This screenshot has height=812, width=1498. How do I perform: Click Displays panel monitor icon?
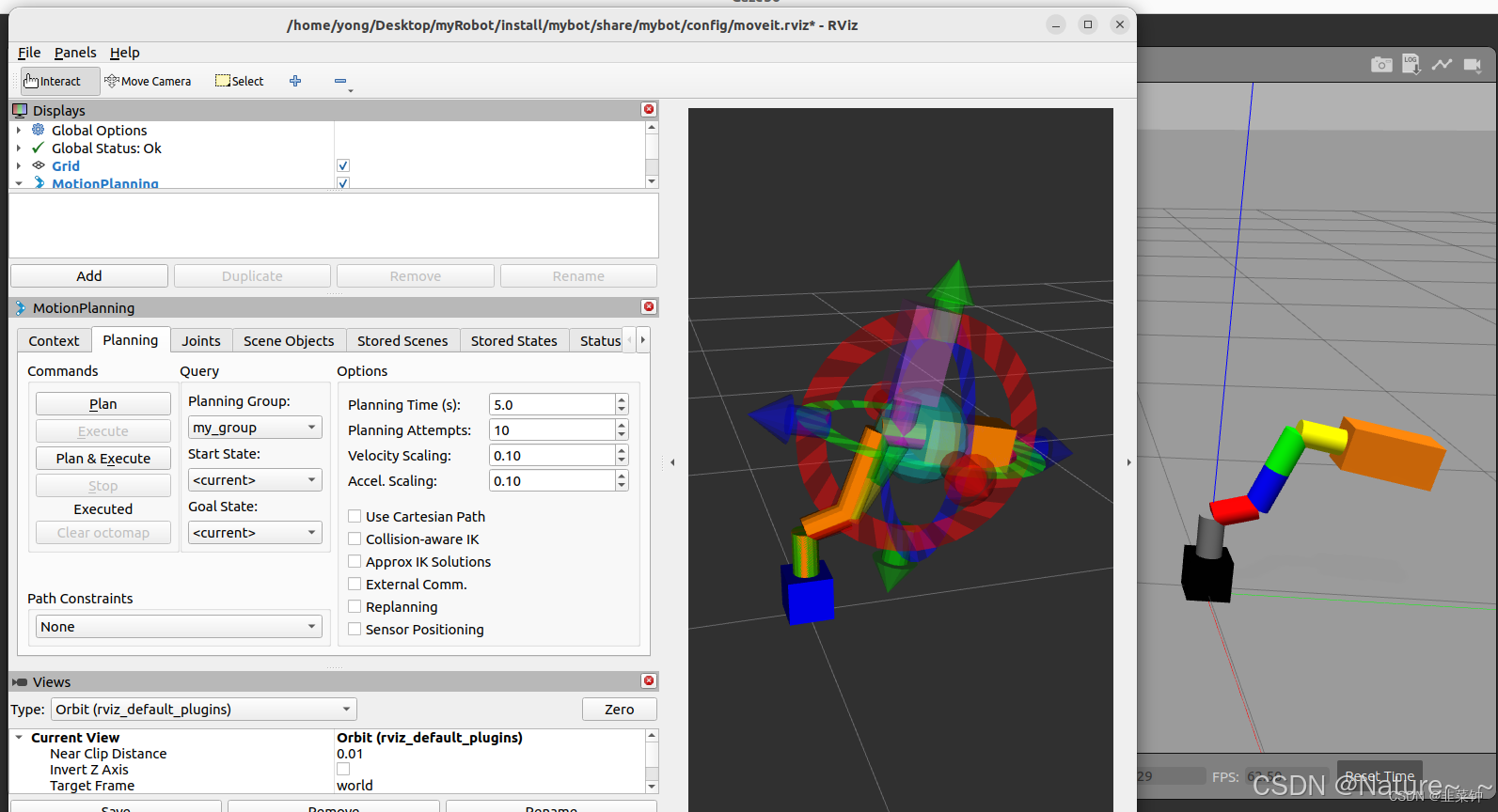(x=20, y=110)
